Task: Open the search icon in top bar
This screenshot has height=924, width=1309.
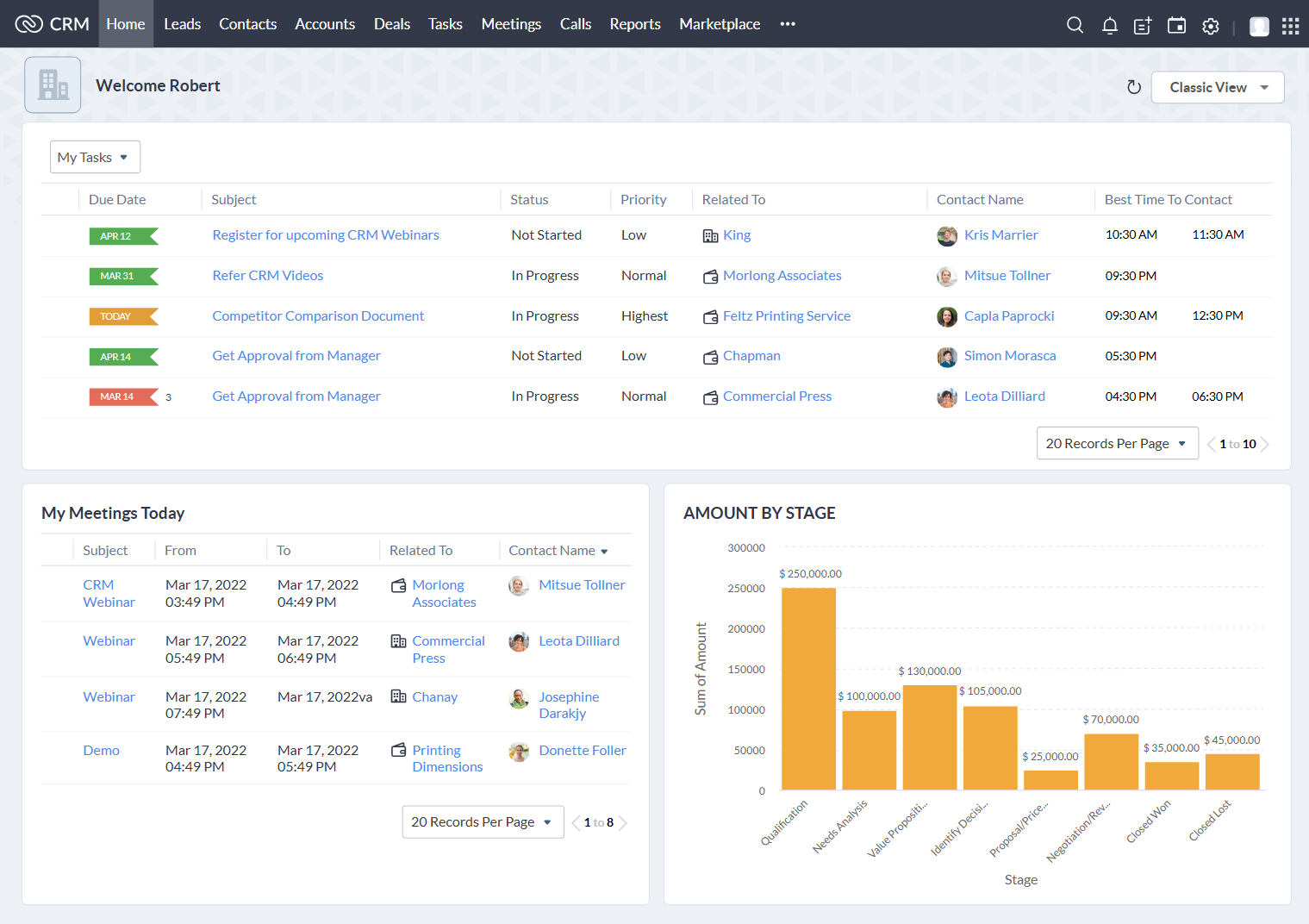Action: tap(1075, 25)
